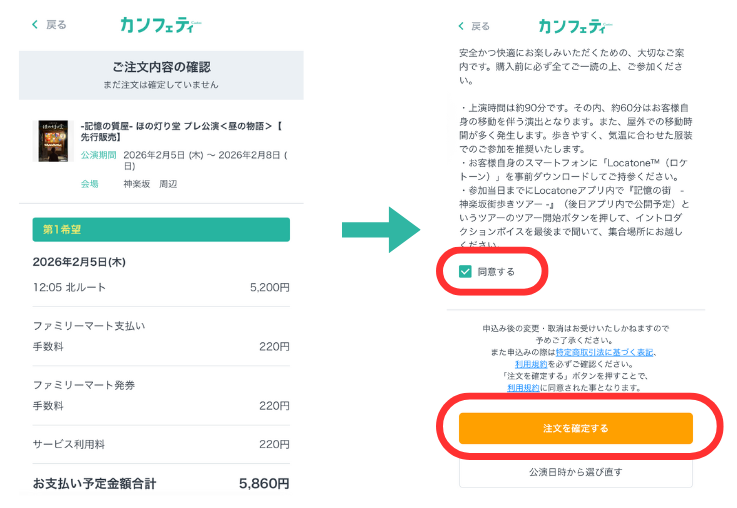Select the 12:05 北ルート ticket row
The image size is (737, 508).
pyautogui.click(x=160, y=287)
